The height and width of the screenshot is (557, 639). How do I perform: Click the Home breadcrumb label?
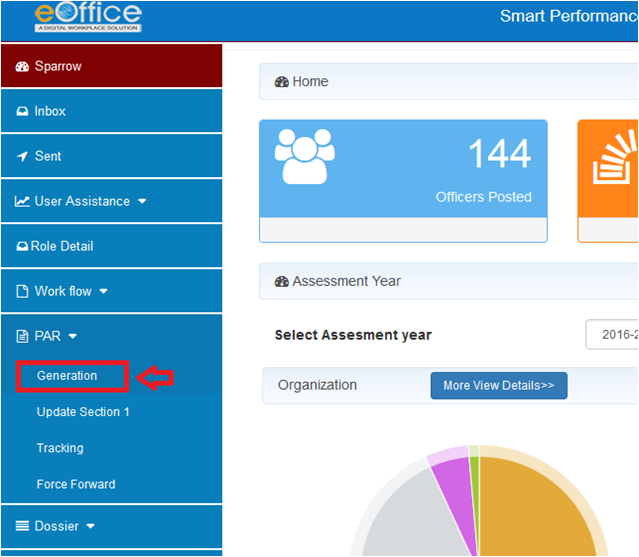(311, 81)
